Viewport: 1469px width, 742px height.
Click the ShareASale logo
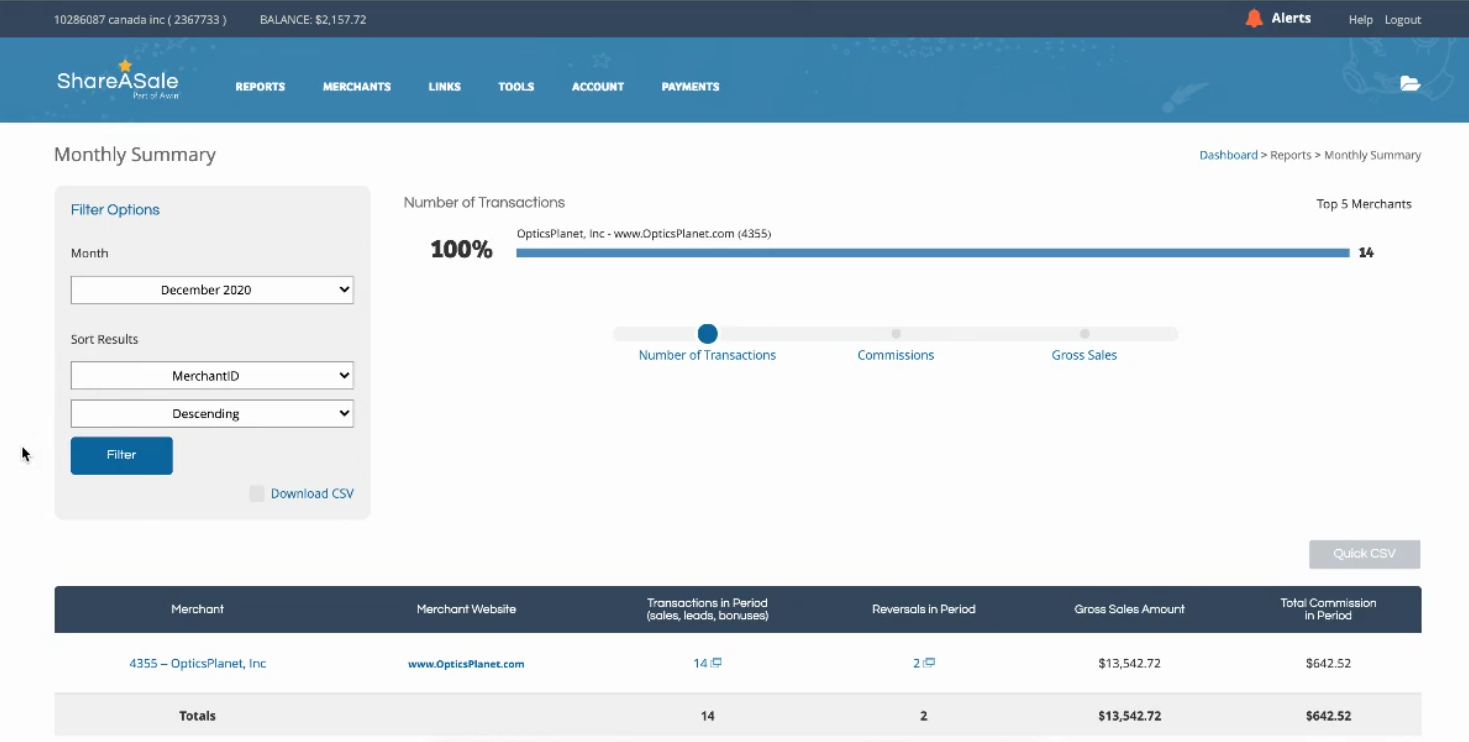point(117,81)
